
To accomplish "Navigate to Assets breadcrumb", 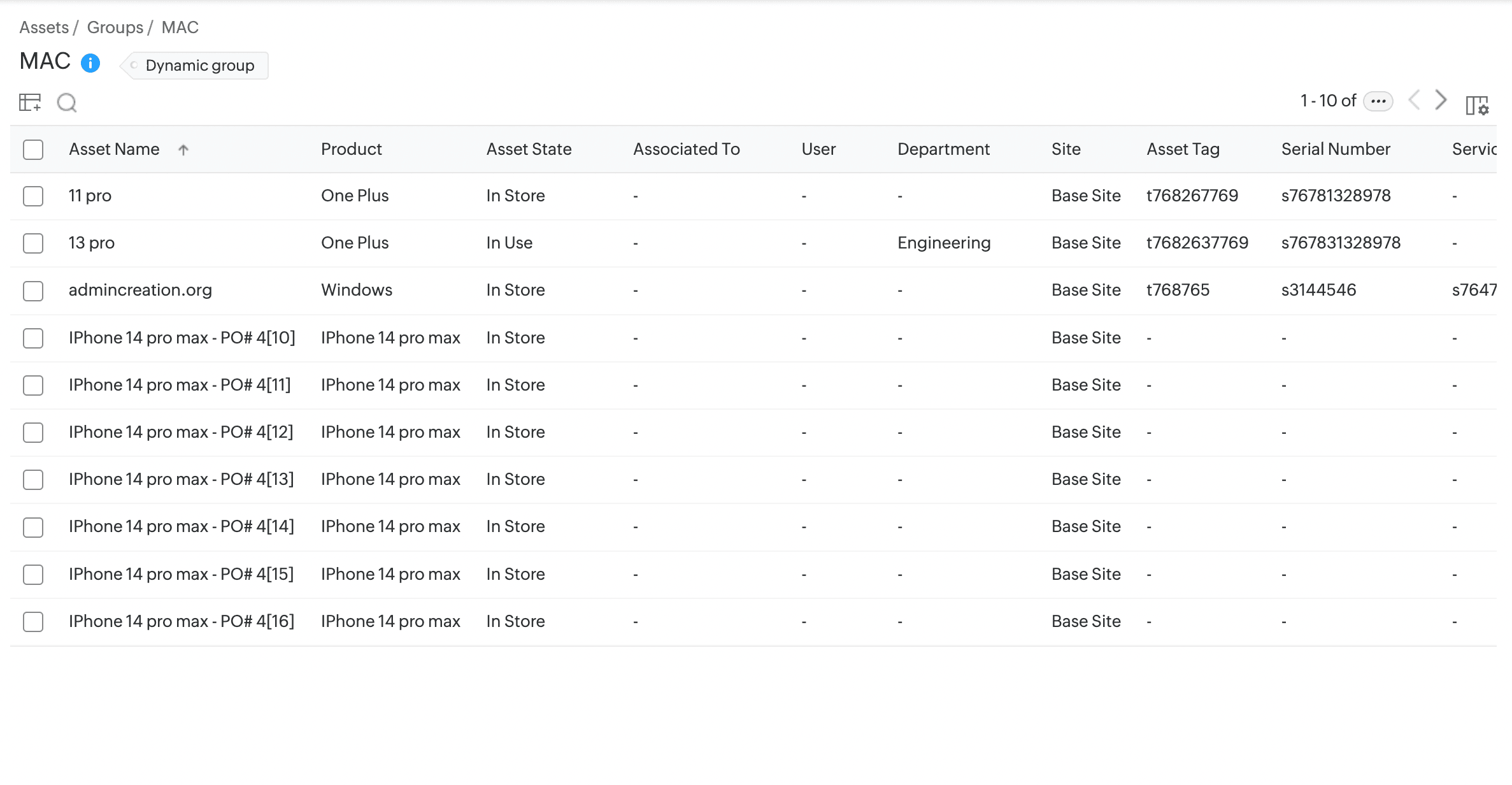I will point(44,27).
